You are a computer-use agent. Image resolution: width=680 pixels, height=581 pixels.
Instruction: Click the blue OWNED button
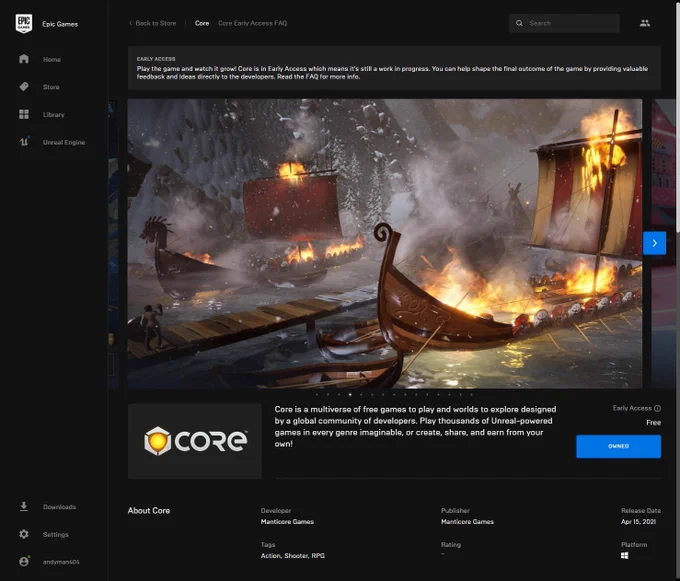pos(618,446)
